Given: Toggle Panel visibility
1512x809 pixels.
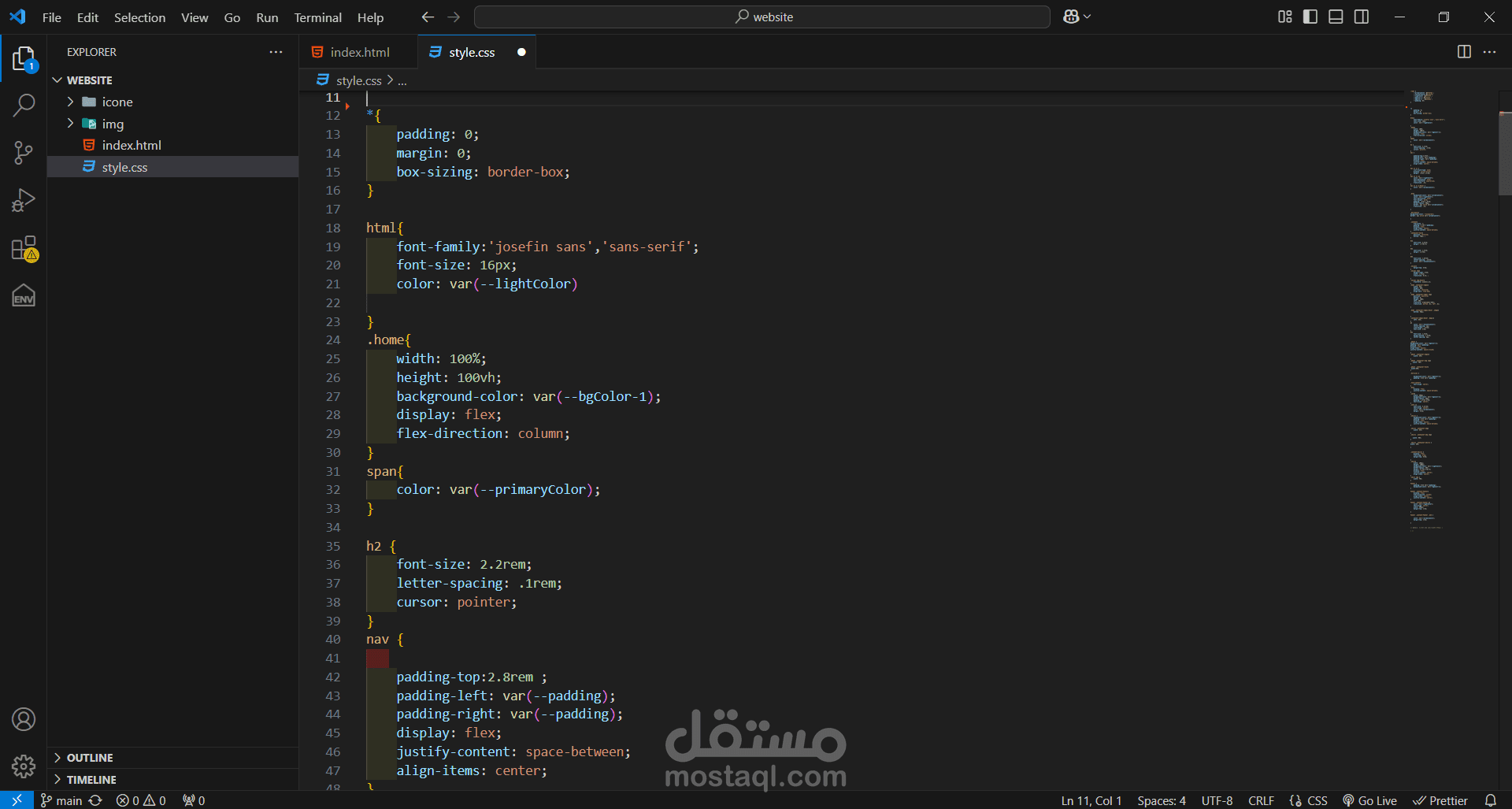Looking at the screenshot, I should coord(1336,17).
